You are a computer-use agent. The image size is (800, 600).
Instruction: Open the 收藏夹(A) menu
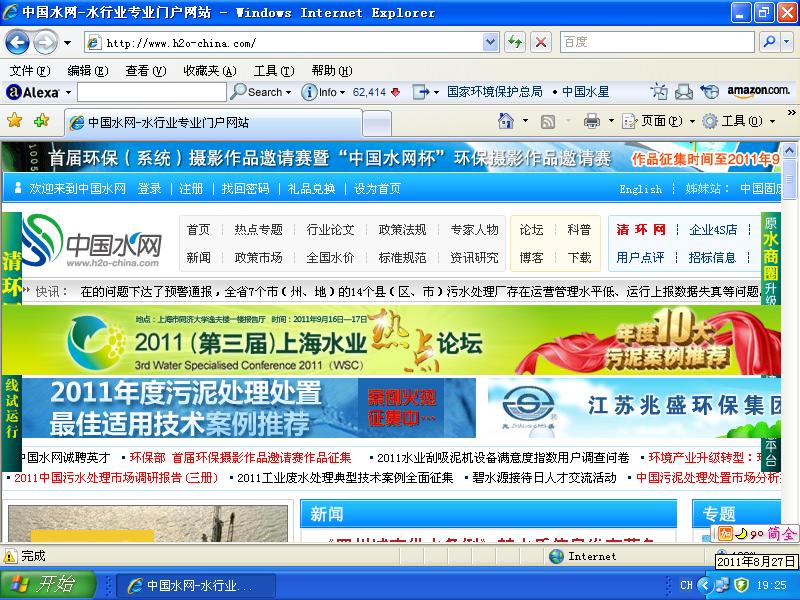point(210,70)
